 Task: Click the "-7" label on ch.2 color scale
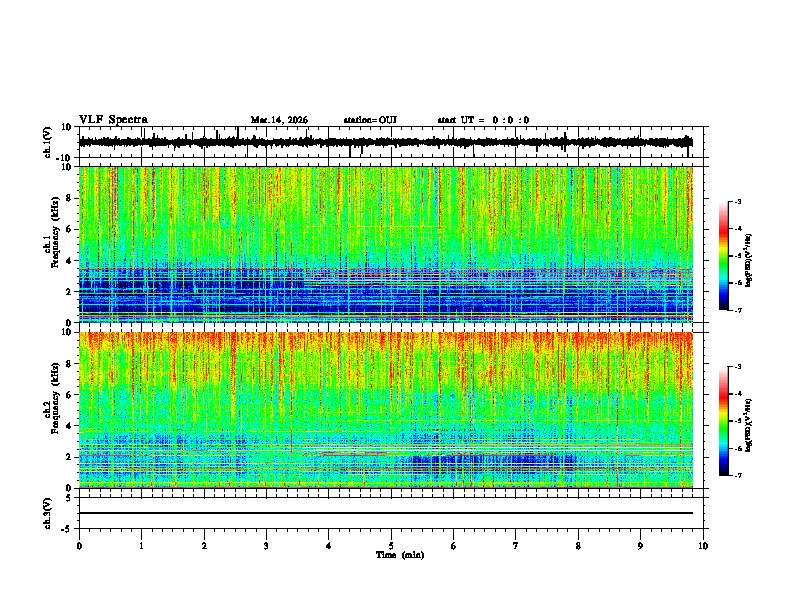(x=738, y=475)
